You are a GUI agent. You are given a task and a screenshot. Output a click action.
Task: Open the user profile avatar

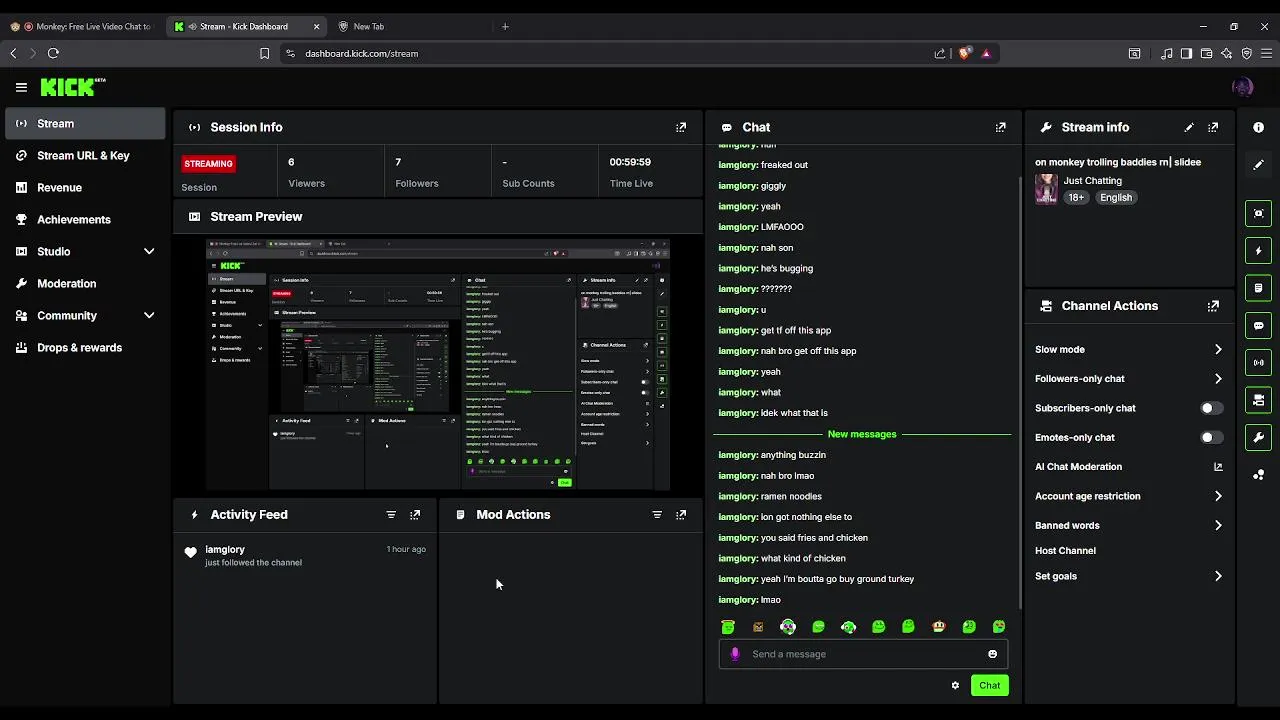click(1243, 87)
